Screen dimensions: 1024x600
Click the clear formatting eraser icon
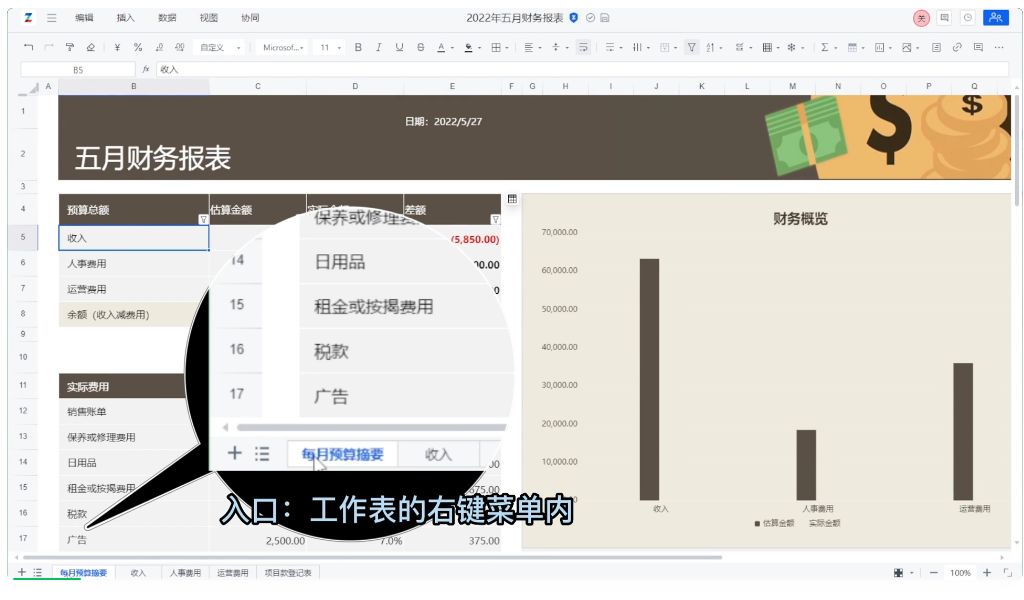click(x=91, y=47)
